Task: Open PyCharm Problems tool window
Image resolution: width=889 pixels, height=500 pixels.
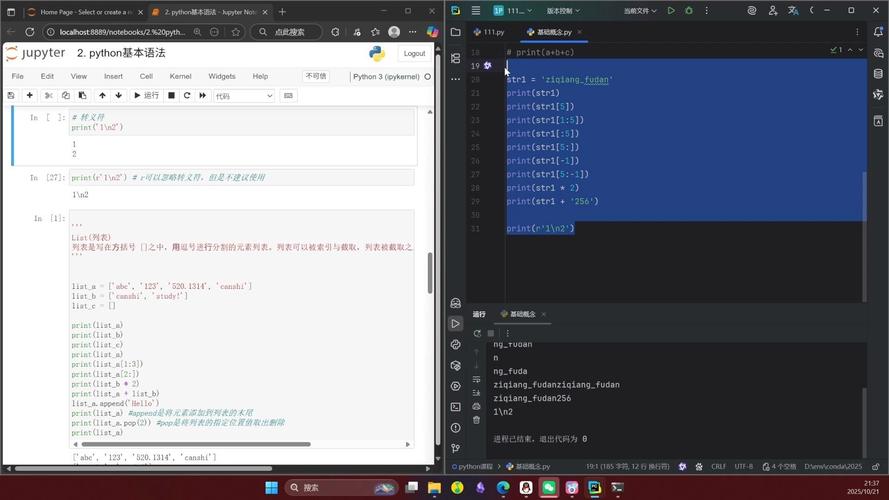Action: 455,428
